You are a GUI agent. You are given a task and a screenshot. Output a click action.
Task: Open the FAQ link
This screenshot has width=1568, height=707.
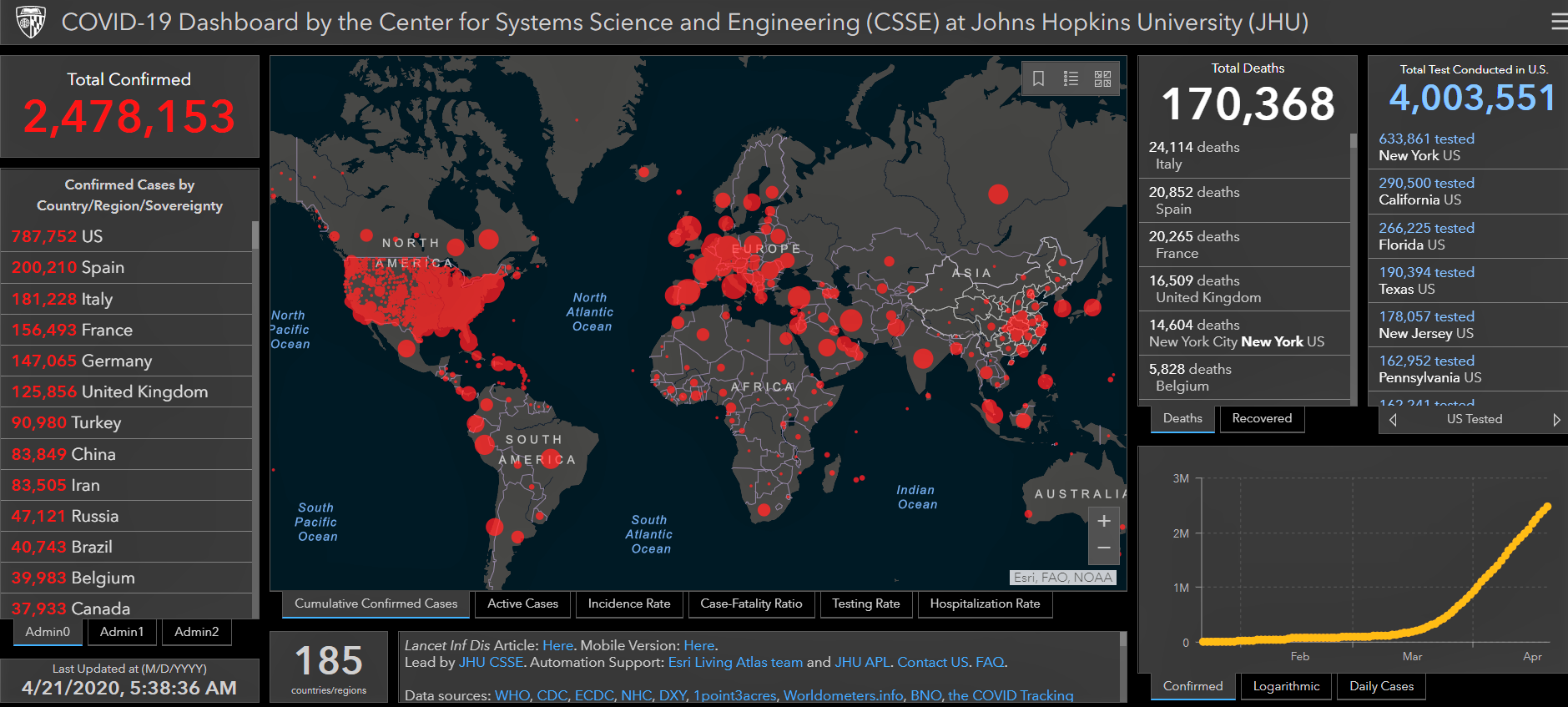click(990, 662)
